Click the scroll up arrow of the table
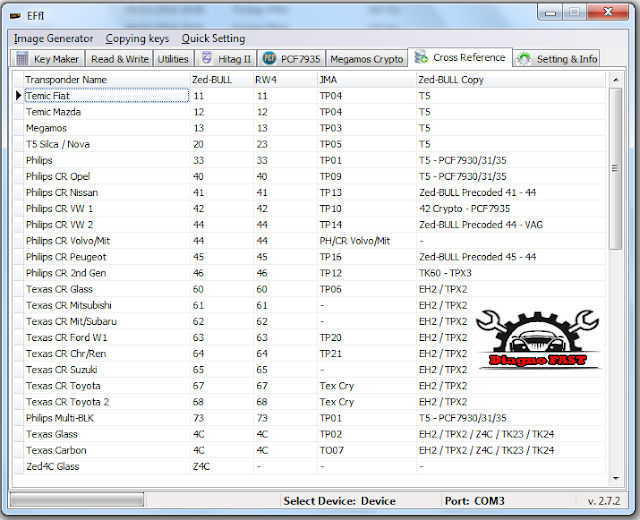The width and height of the screenshot is (640, 520). [616, 80]
